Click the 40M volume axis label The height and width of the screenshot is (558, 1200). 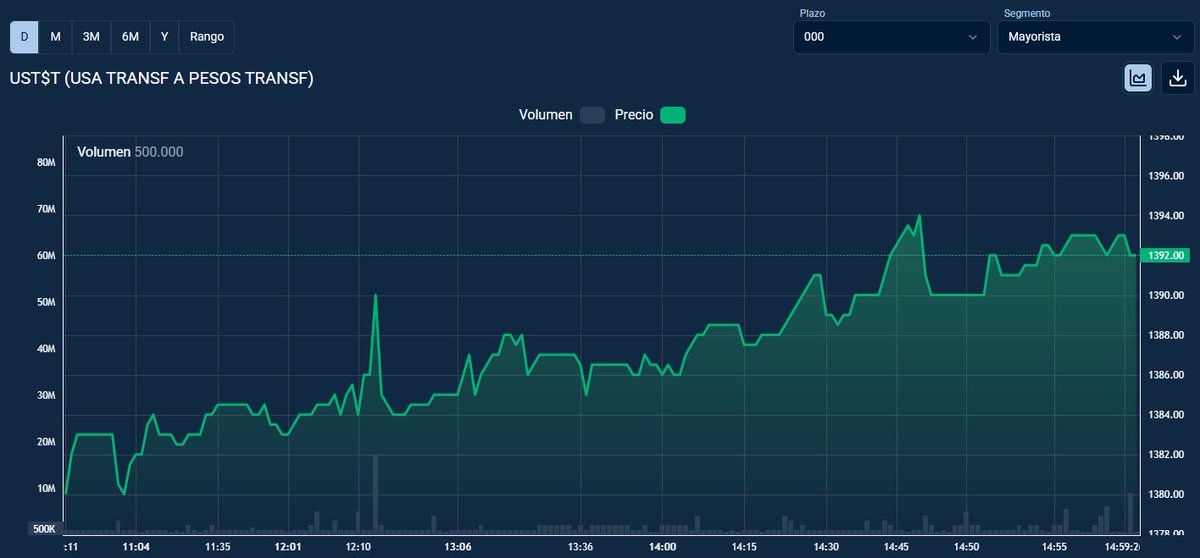(45, 349)
